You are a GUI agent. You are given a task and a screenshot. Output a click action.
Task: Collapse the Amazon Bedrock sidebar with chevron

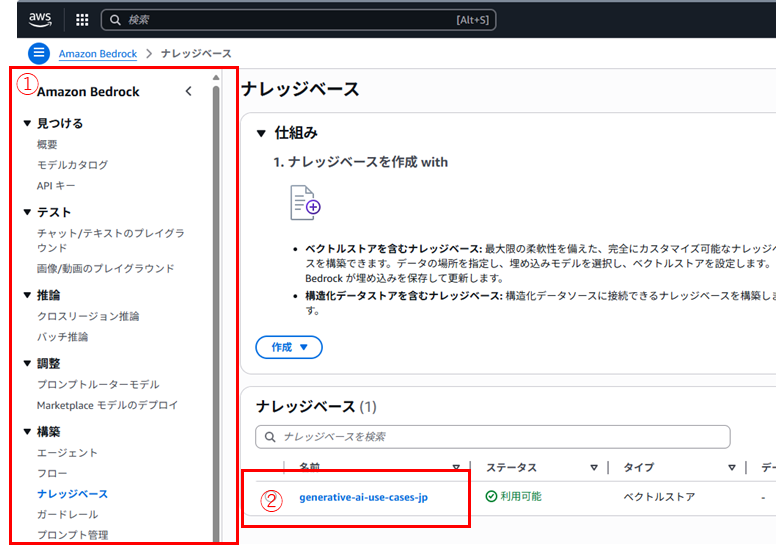click(189, 92)
